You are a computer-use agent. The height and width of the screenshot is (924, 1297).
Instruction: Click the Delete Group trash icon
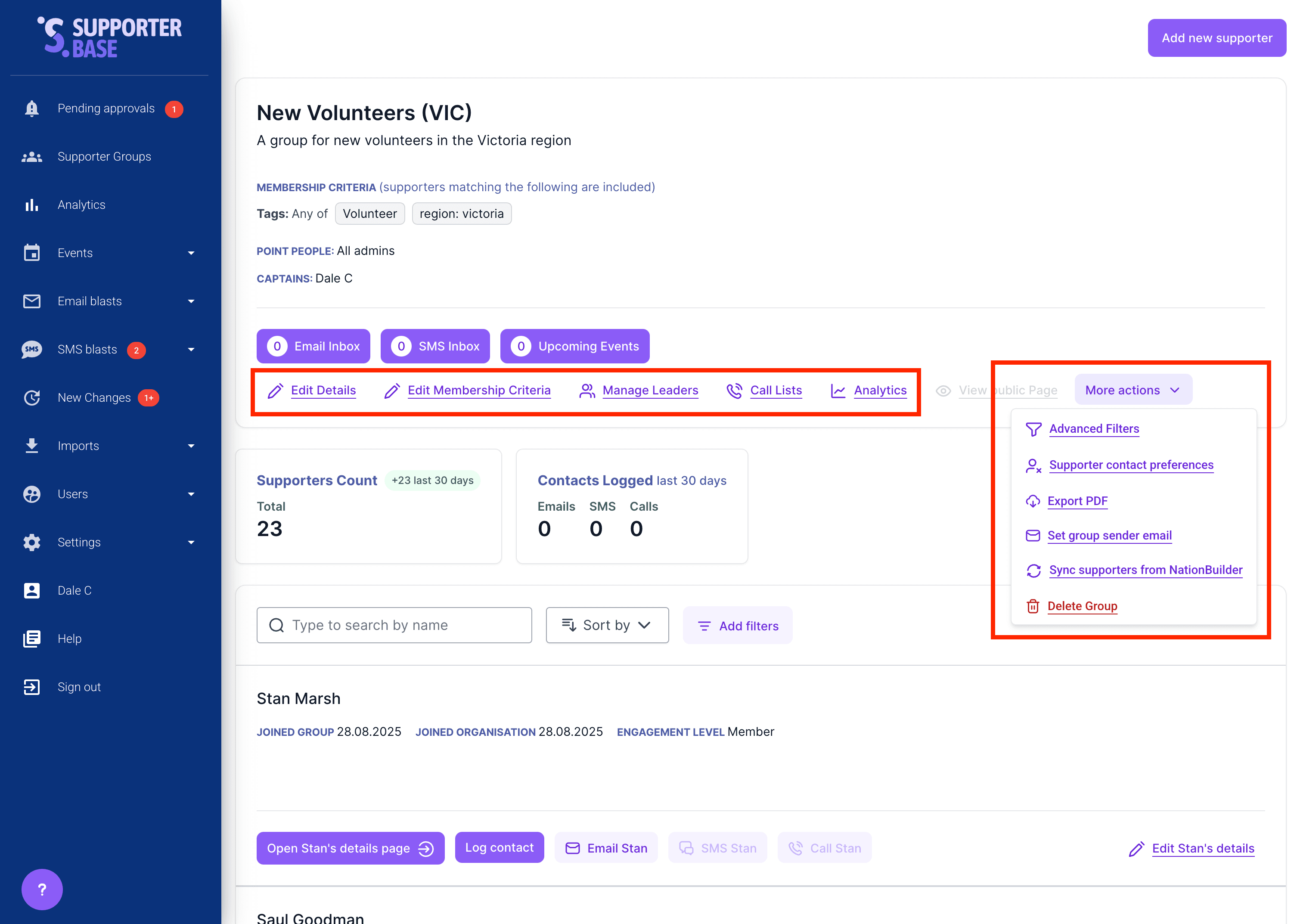(x=1033, y=606)
